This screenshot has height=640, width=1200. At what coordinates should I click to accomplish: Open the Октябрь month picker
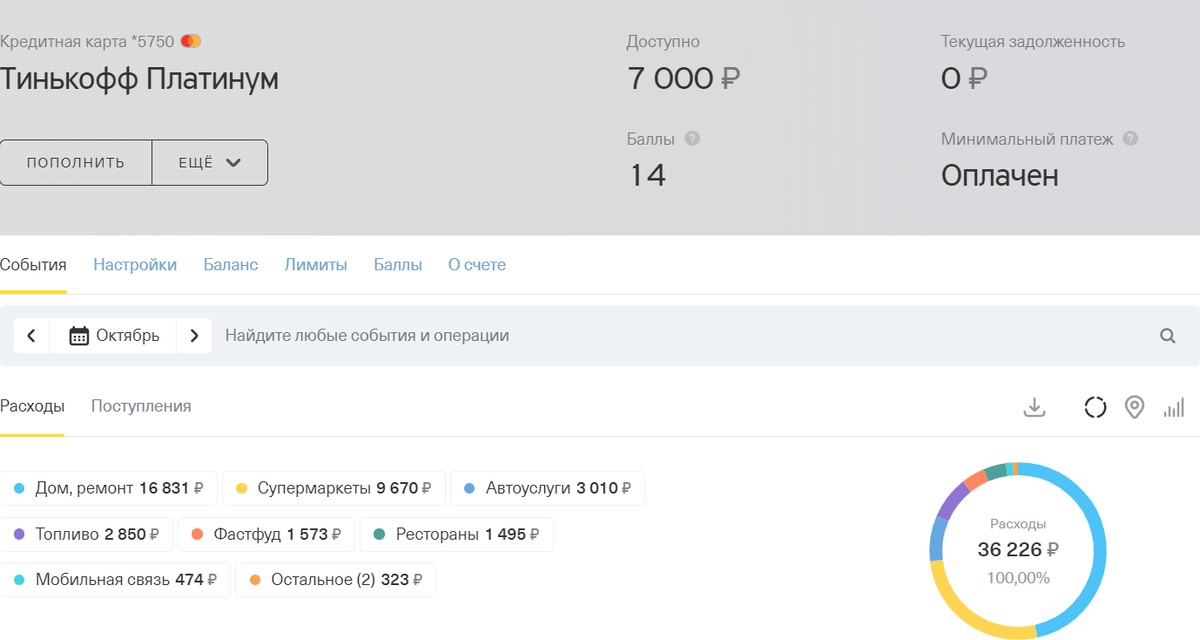click(x=113, y=336)
